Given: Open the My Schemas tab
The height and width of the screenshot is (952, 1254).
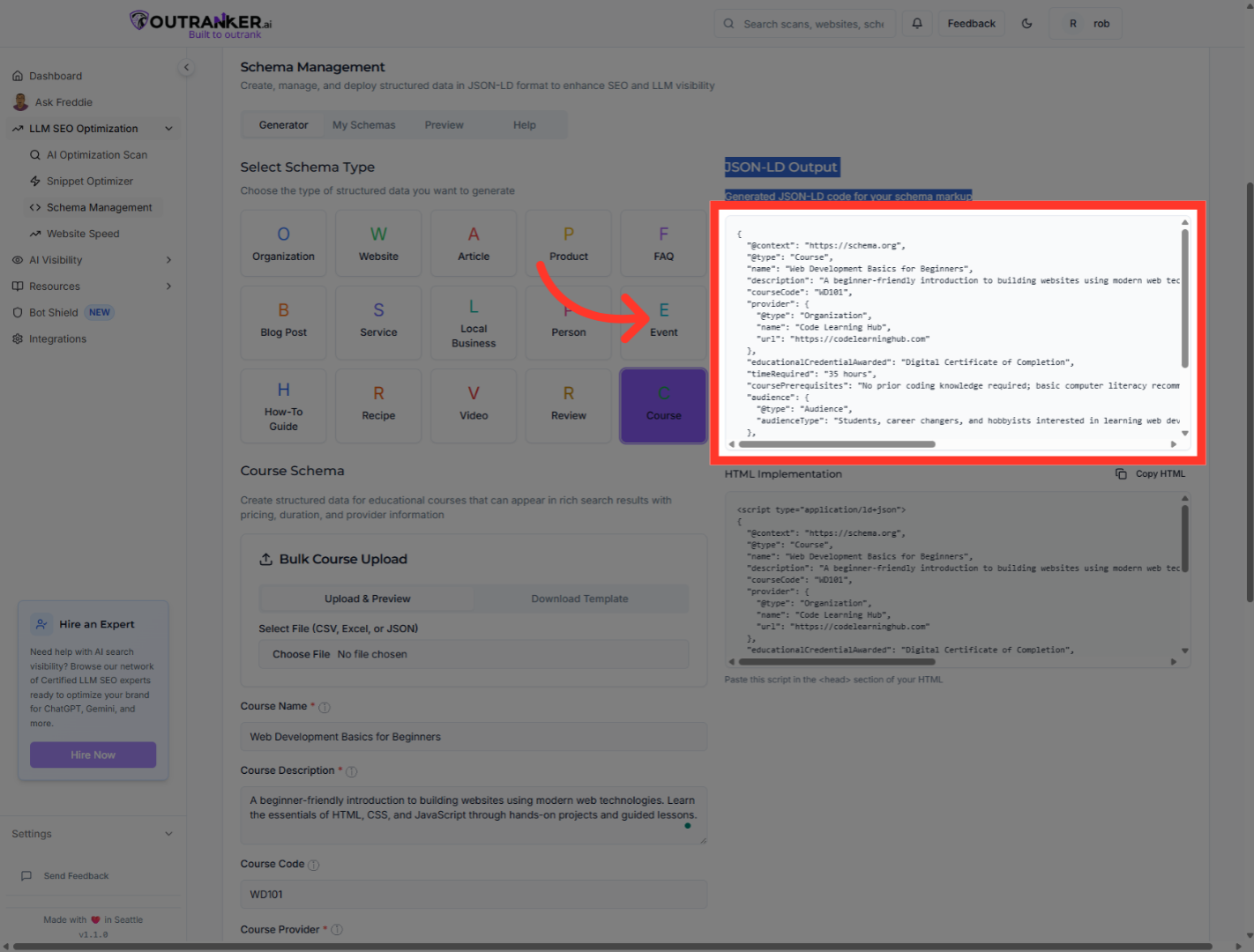Looking at the screenshot, I should coord(363,125).
